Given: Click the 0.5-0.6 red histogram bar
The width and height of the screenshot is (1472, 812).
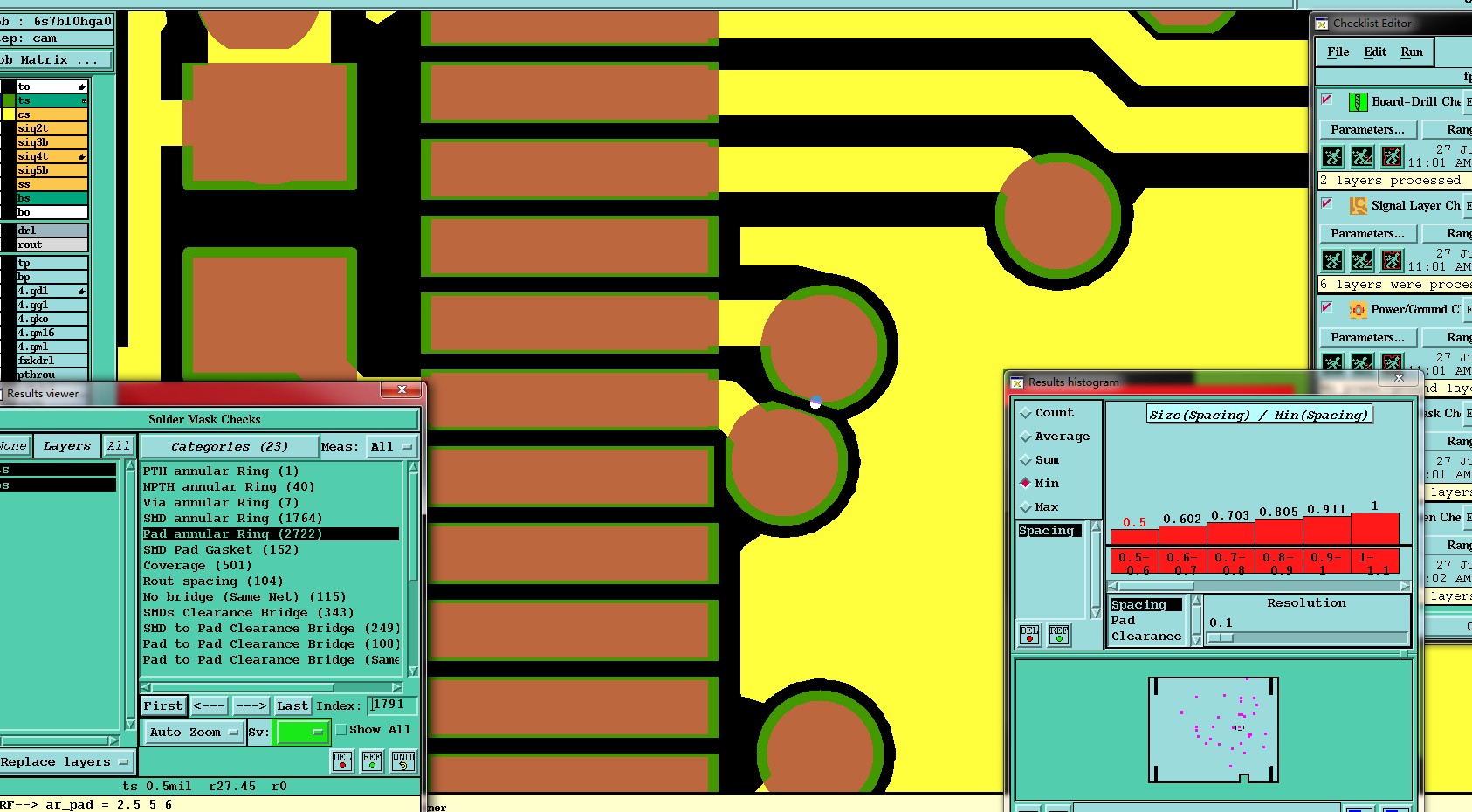Looking at the screenshot, I should point(1134,537).
